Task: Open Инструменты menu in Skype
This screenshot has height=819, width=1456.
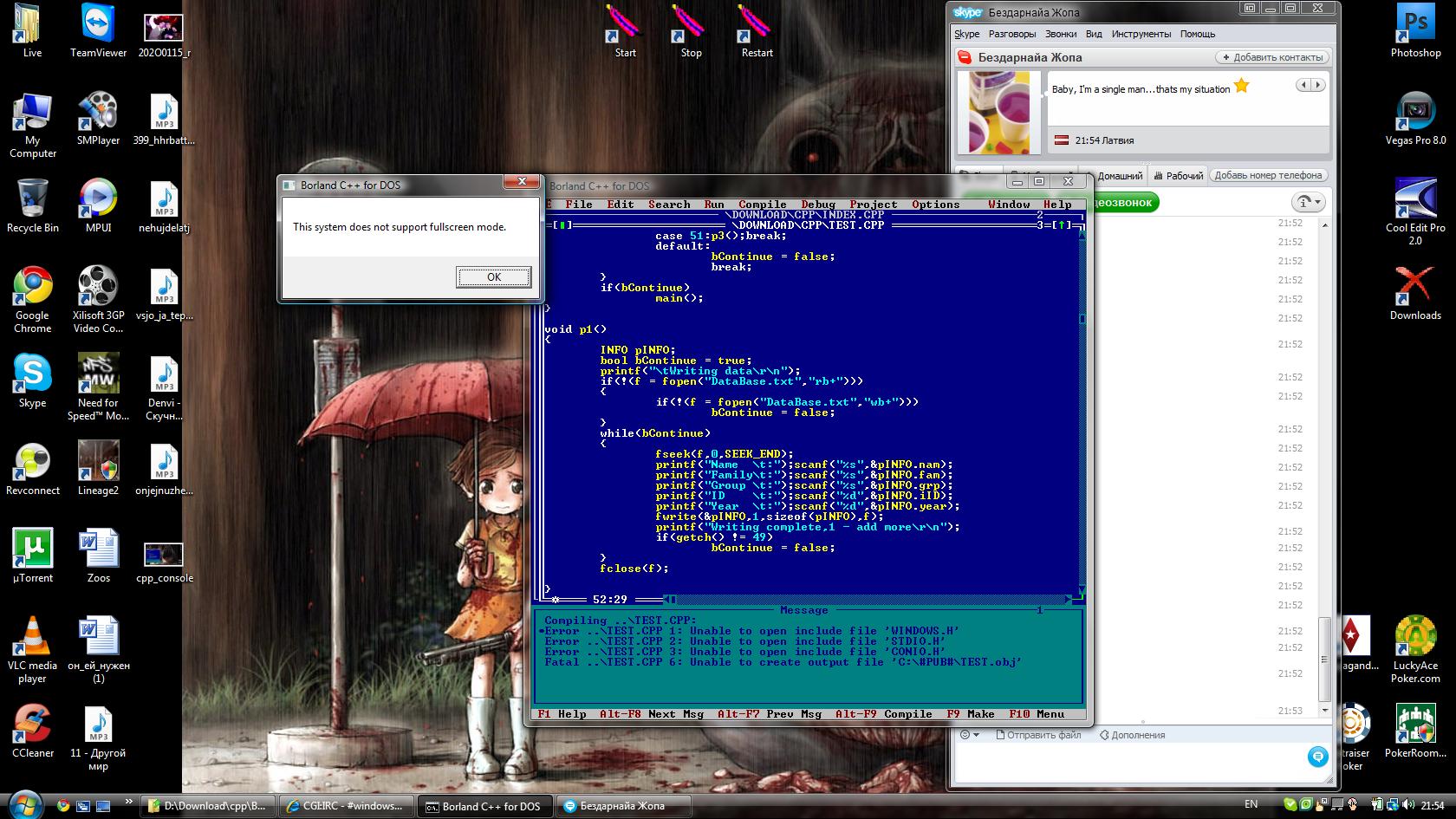Action: tap(1141, 34)
